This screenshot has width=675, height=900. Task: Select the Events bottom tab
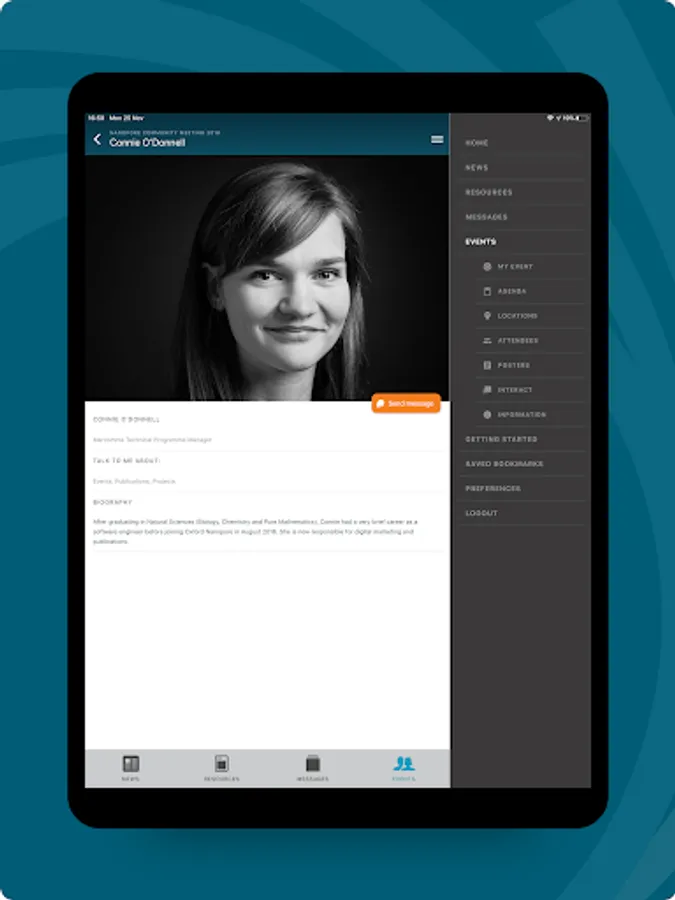[x=404, y=768]
